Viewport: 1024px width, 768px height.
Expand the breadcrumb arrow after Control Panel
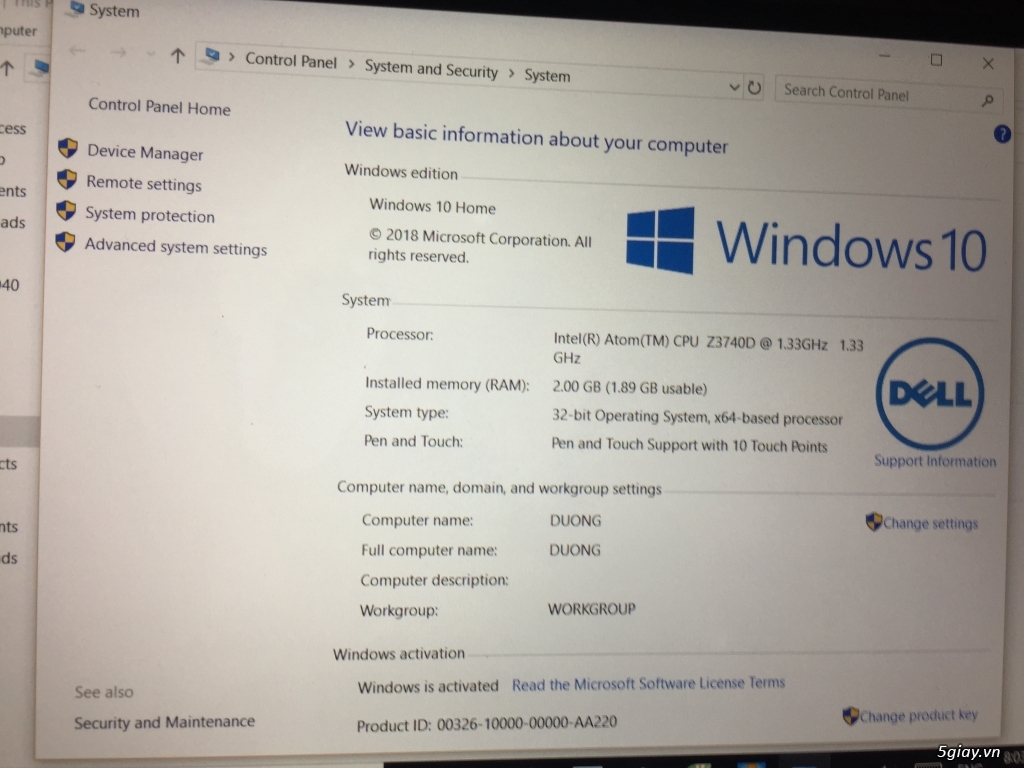pyautogui.click(x=351, y=63)
